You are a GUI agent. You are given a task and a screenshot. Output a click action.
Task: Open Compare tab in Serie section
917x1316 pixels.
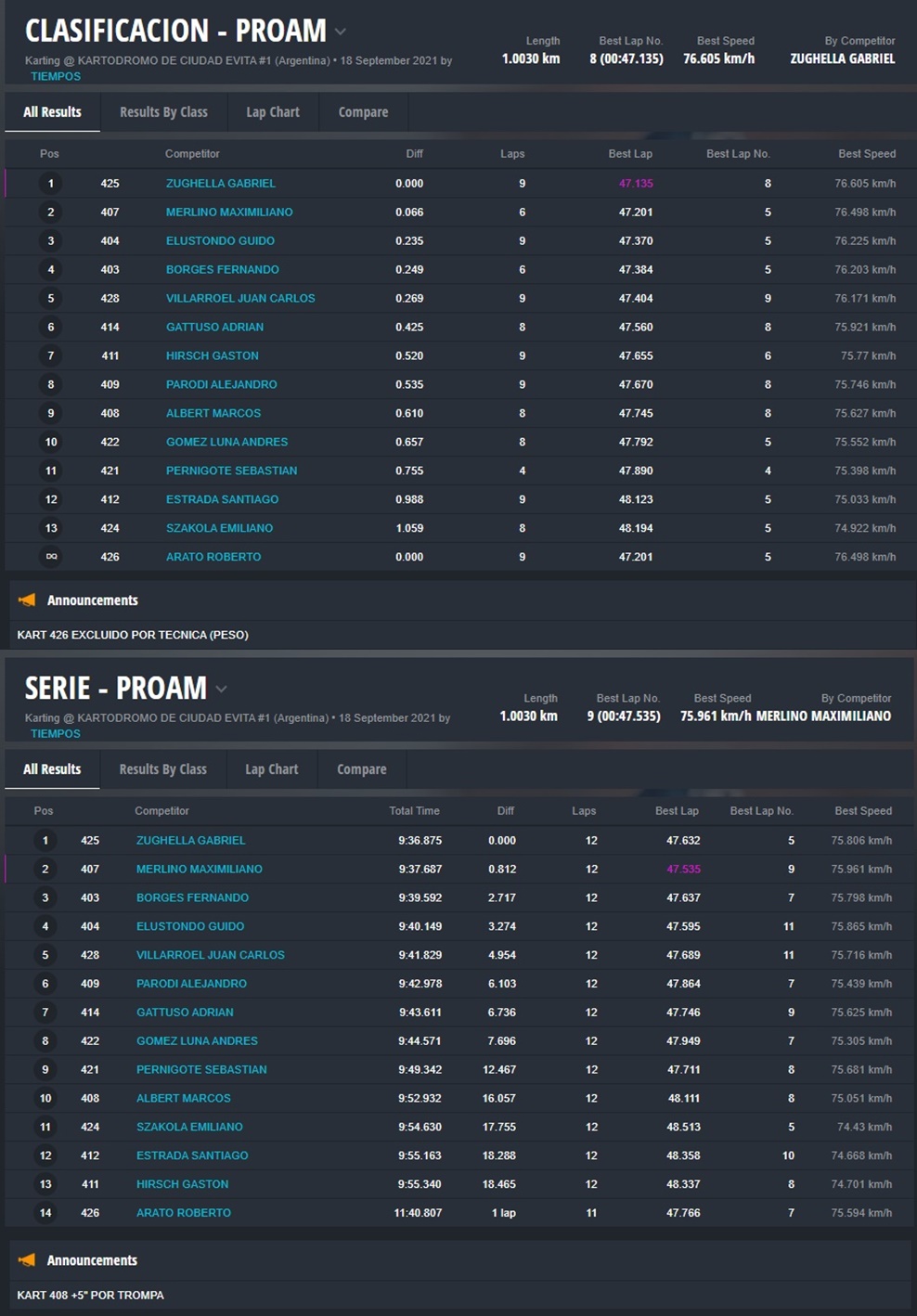click(x=361, y=769)
